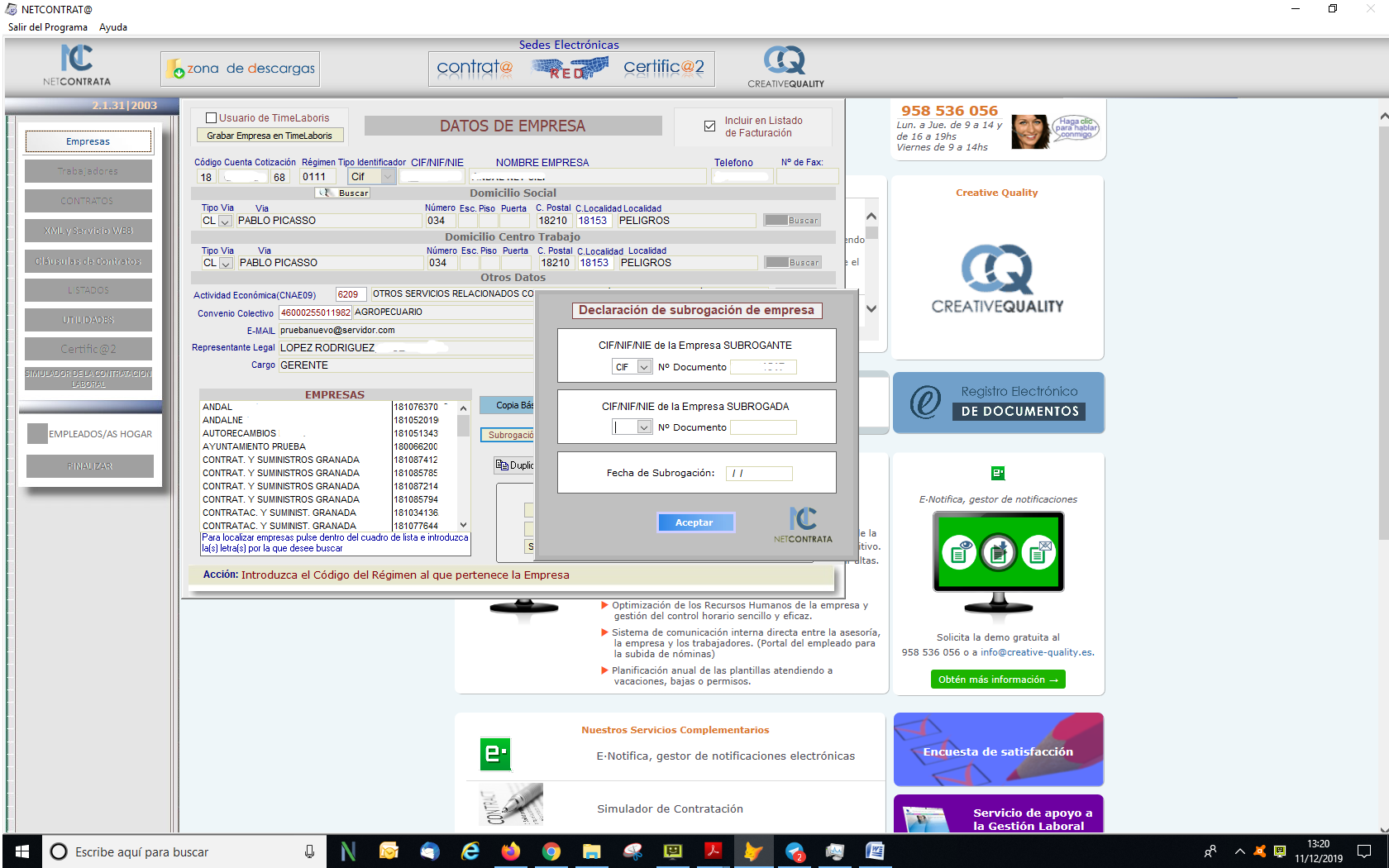Click the RED logo between sedes
The height and width of the screenshot is (868, 1389).
tap(569, 69)
